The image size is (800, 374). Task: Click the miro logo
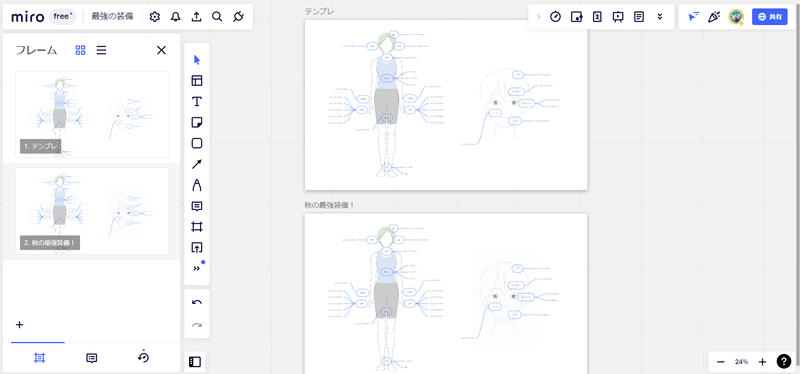point(28,17)
